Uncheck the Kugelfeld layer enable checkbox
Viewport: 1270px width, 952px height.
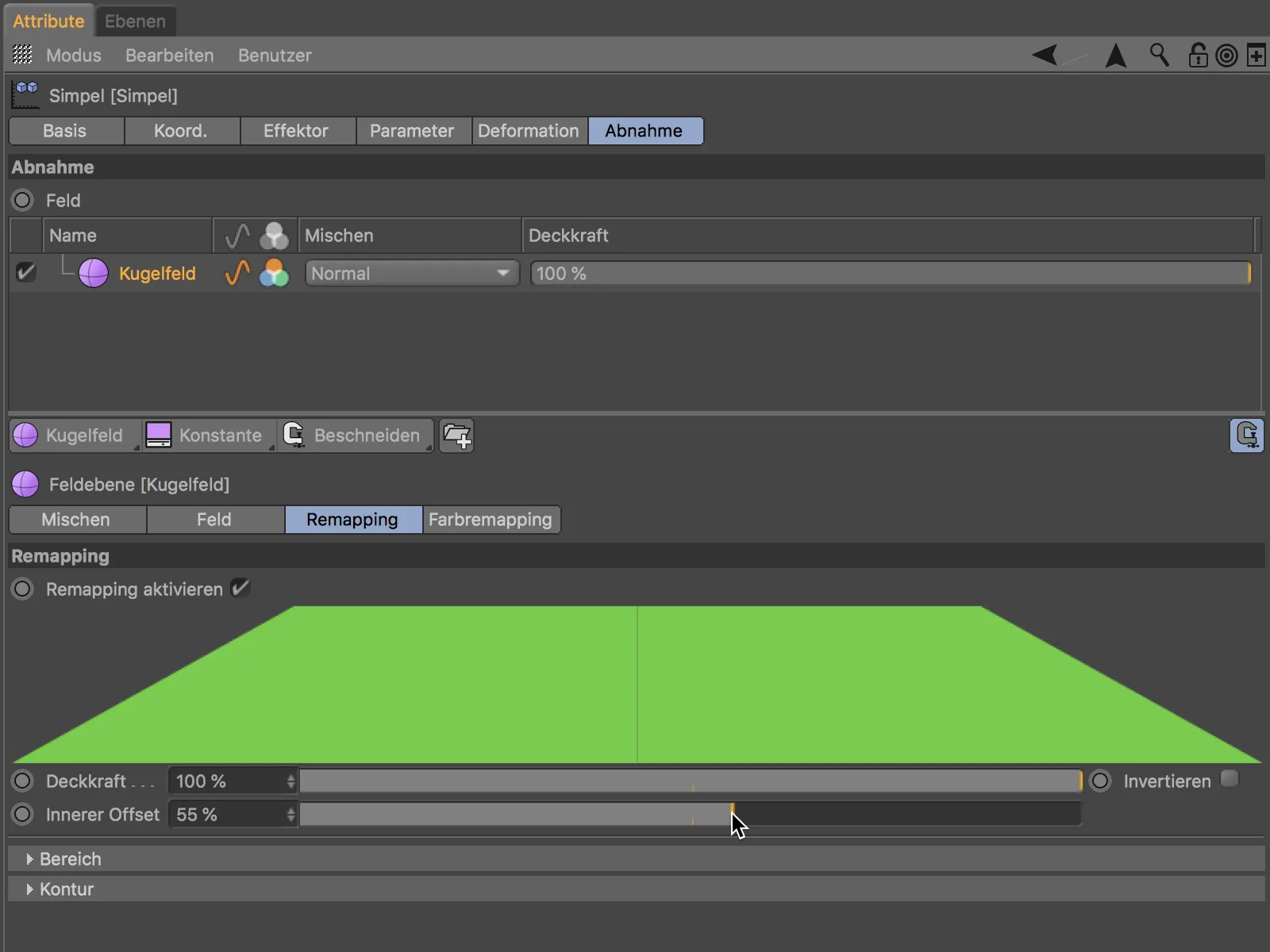(x=25, y=273)
